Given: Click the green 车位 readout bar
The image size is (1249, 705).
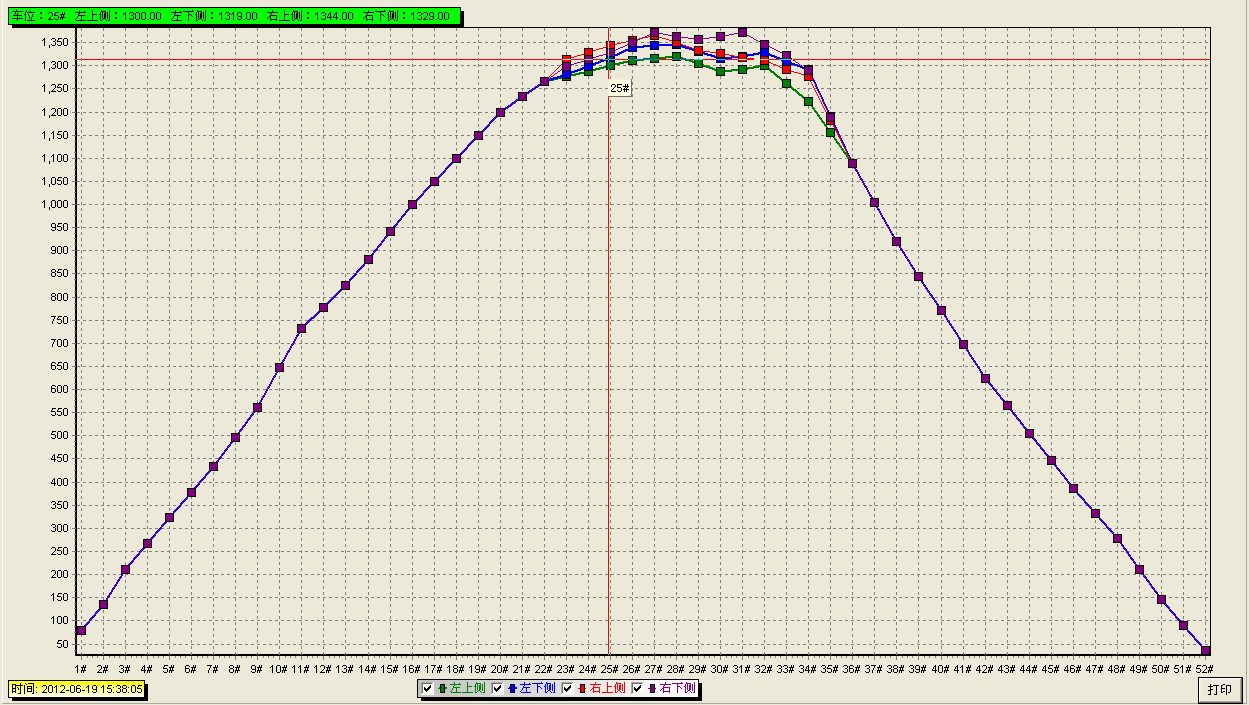Looking at the screenshot, I should [236, 17].
